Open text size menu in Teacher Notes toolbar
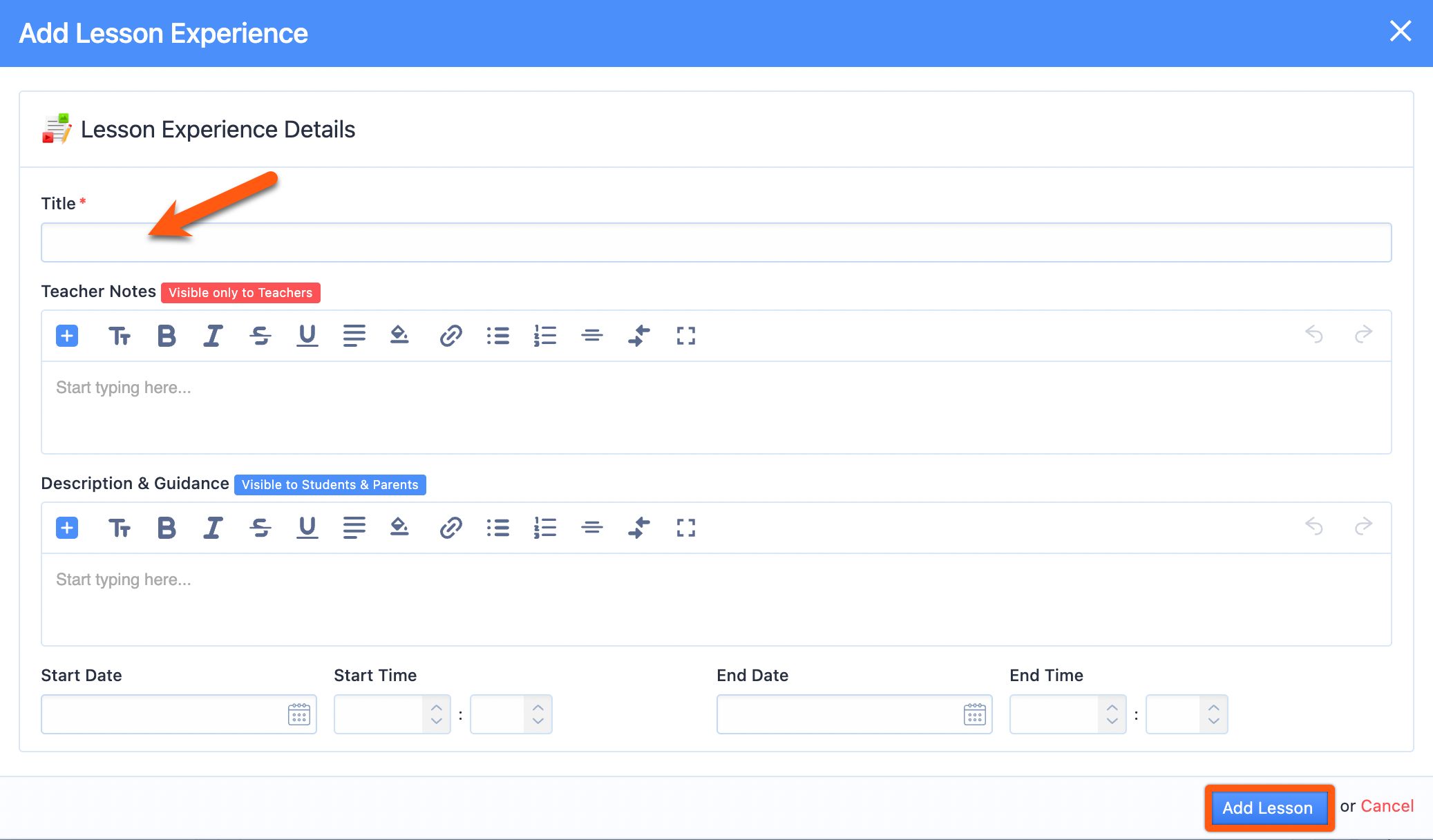The image size is (1433, 840). (120, 336)
